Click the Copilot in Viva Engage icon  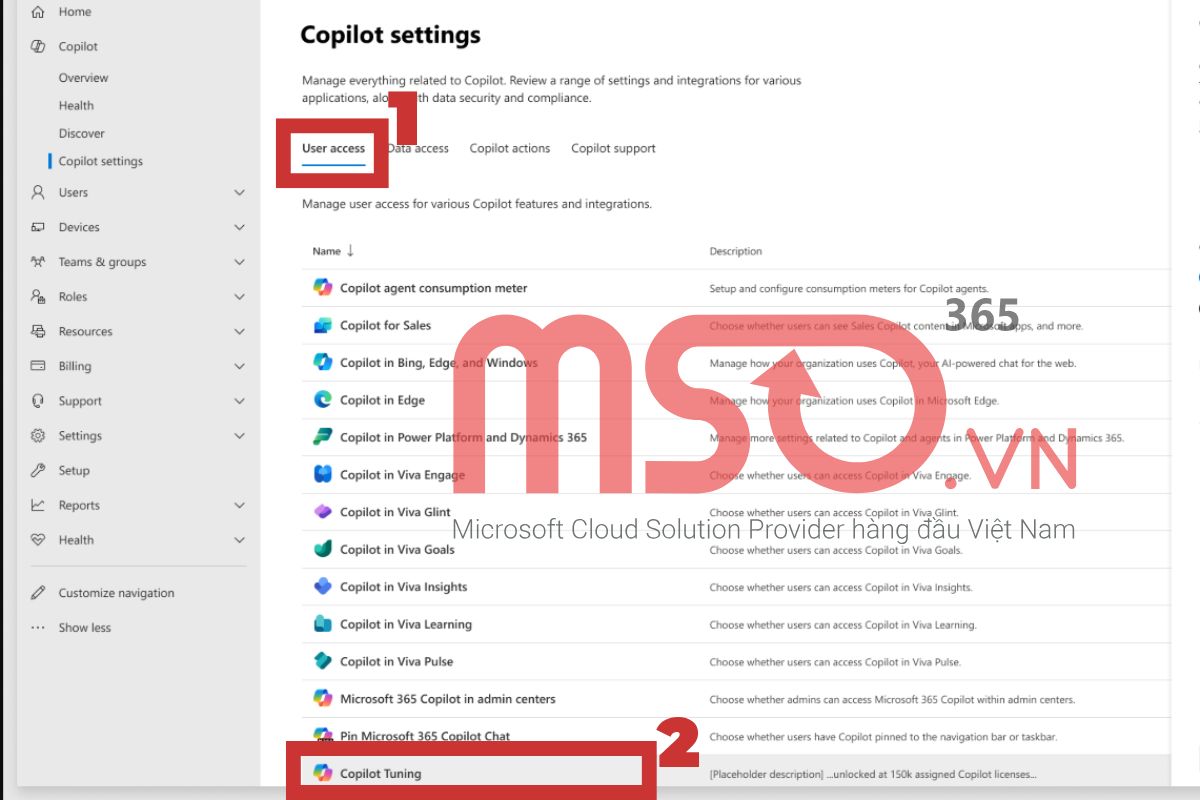click(322, 475)
